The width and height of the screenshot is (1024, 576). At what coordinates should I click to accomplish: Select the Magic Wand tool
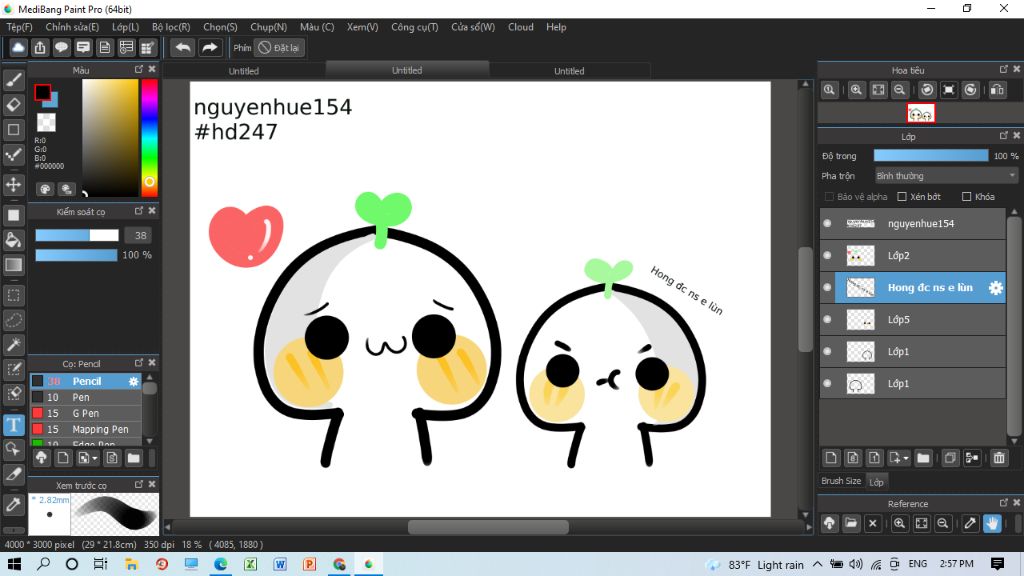(x=14, y=345)
